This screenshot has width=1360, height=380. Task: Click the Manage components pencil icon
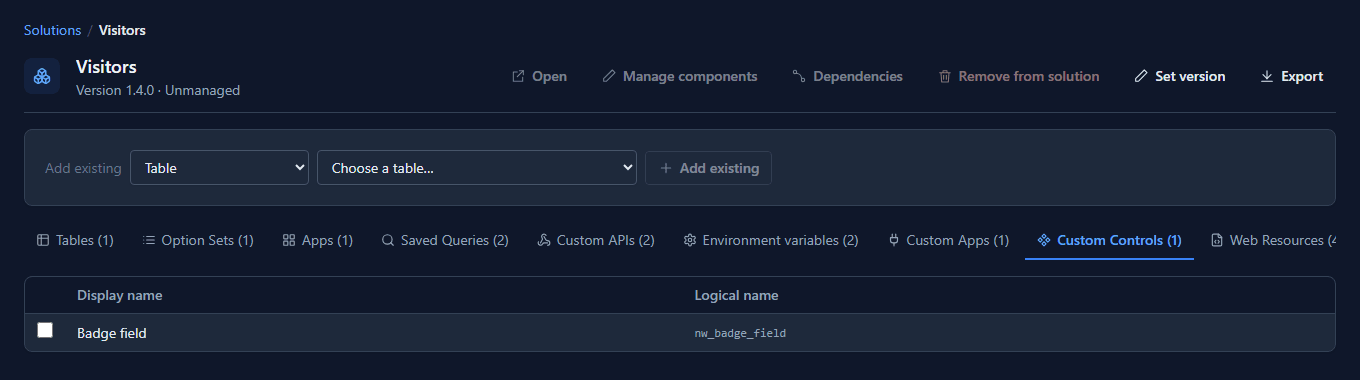click(608, 76)
